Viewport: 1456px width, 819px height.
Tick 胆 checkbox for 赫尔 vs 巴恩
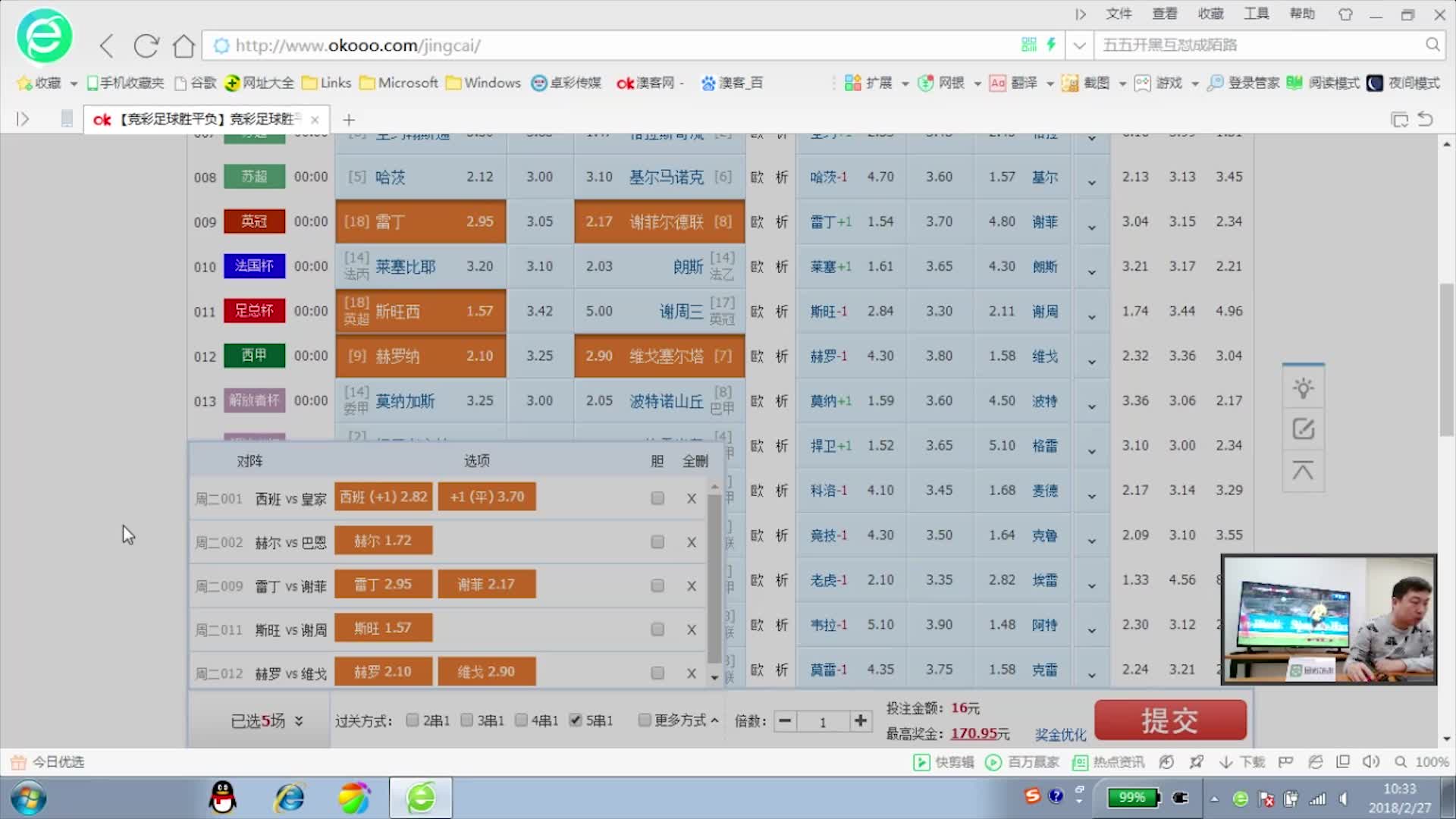(x=657, y=542)
